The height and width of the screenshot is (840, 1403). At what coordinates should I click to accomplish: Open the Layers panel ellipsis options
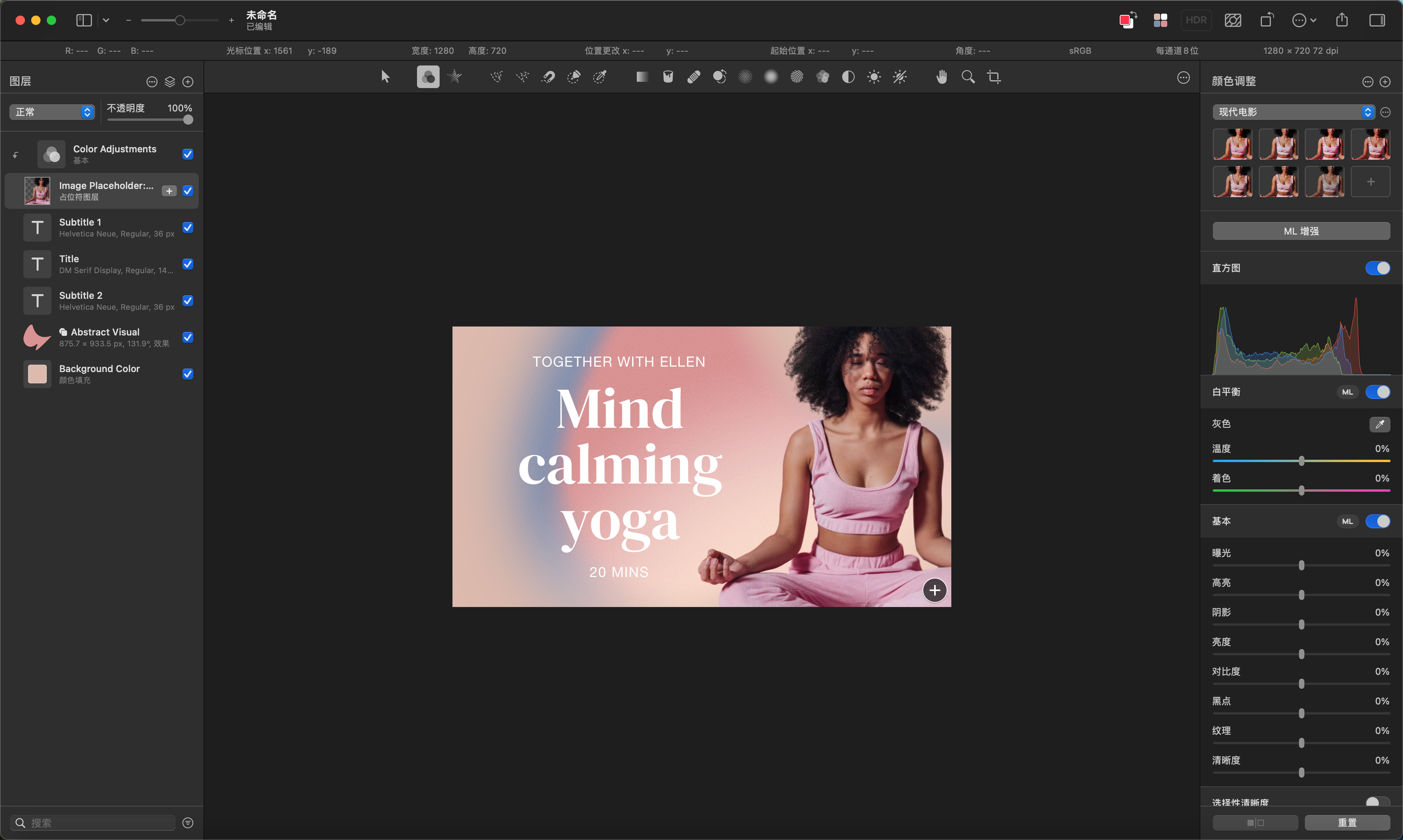[152, 81]
